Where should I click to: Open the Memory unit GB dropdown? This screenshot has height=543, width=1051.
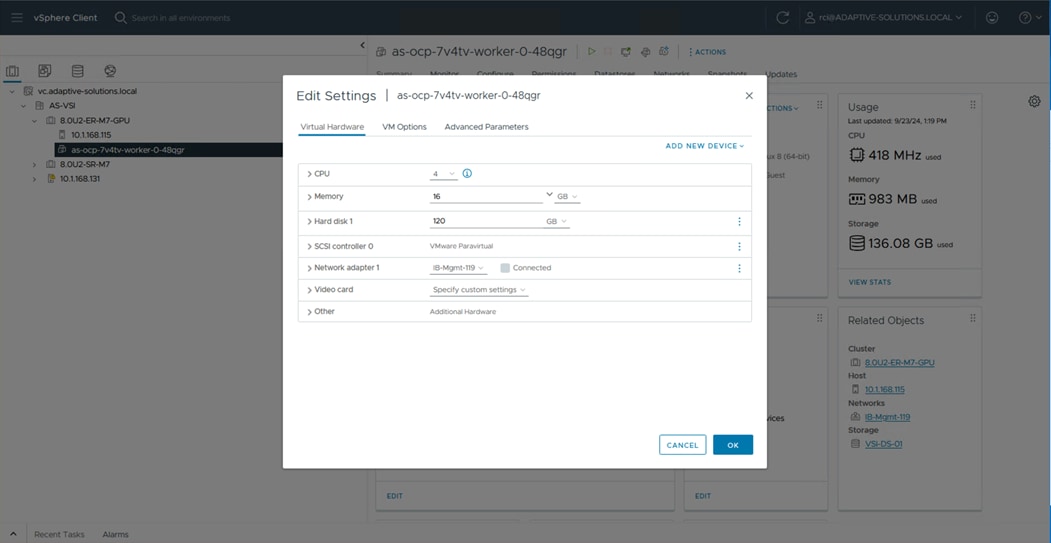[567, 197]
